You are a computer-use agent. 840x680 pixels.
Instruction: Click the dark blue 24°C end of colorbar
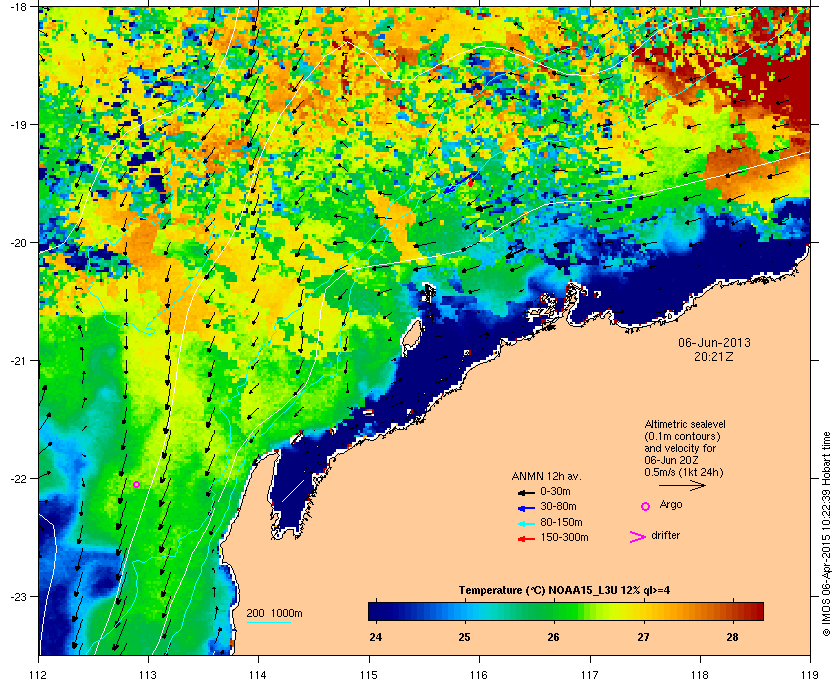(375, 611)
